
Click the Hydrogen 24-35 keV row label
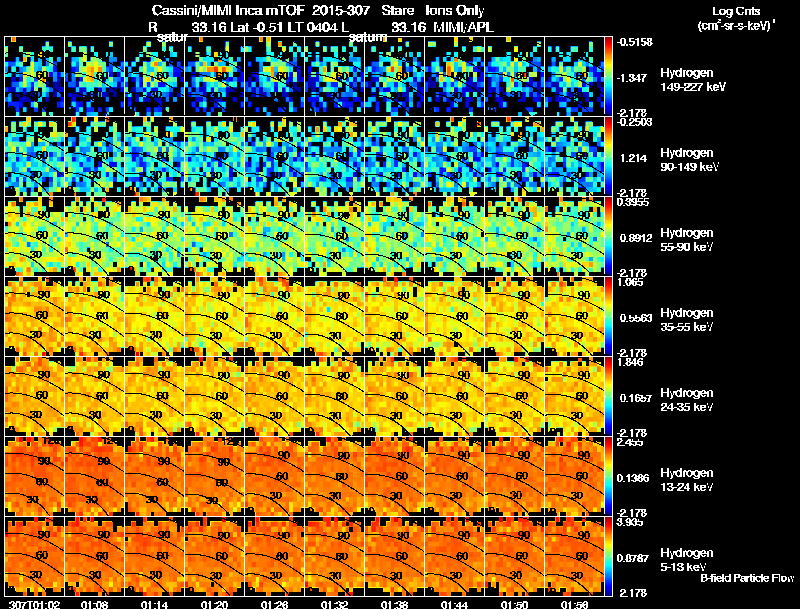tap(686, 400)
